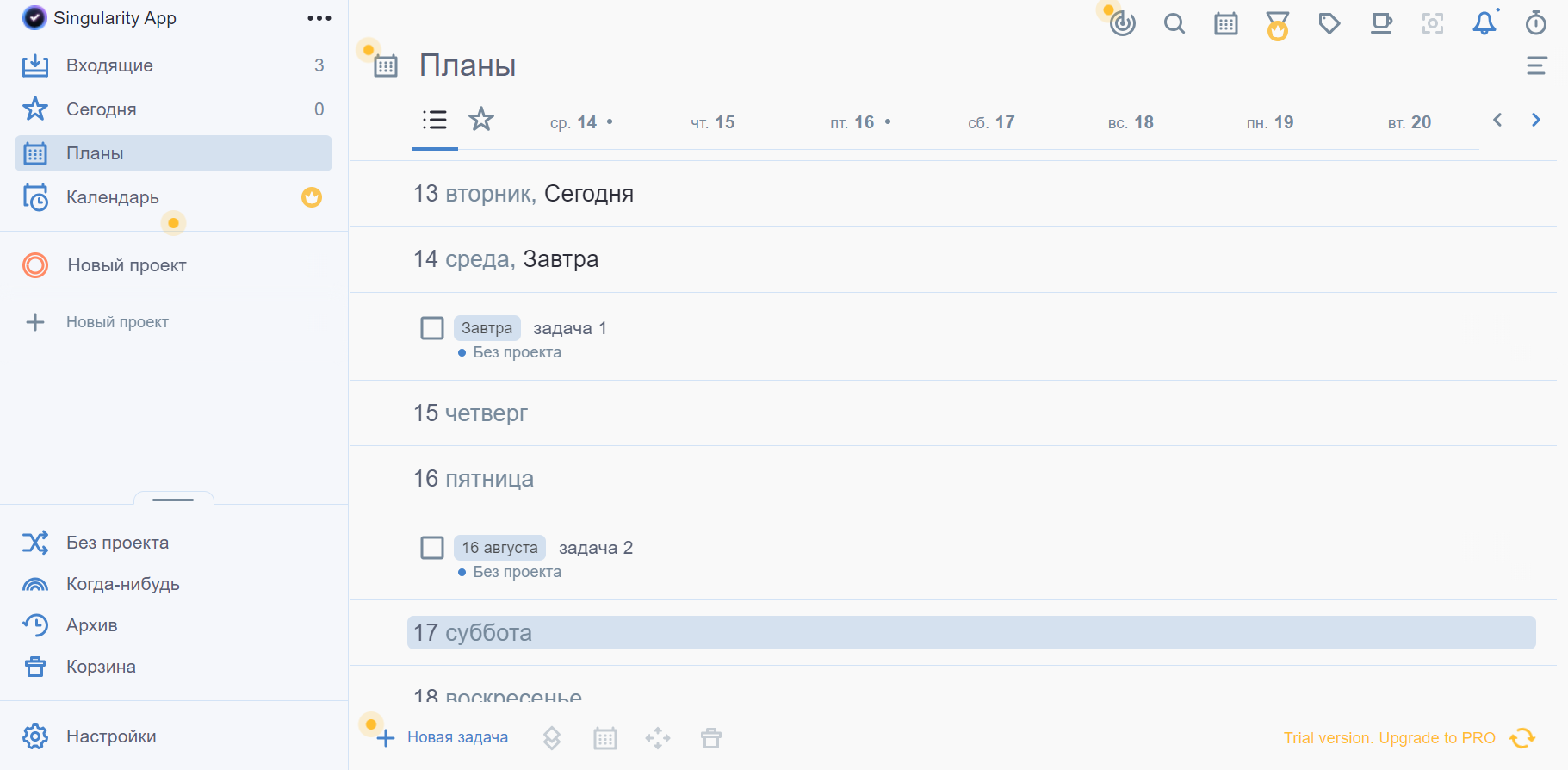This screenshot has width=1568, height=770.
Task: Click the hourglass achievements icon
Action: [1278, 25]
